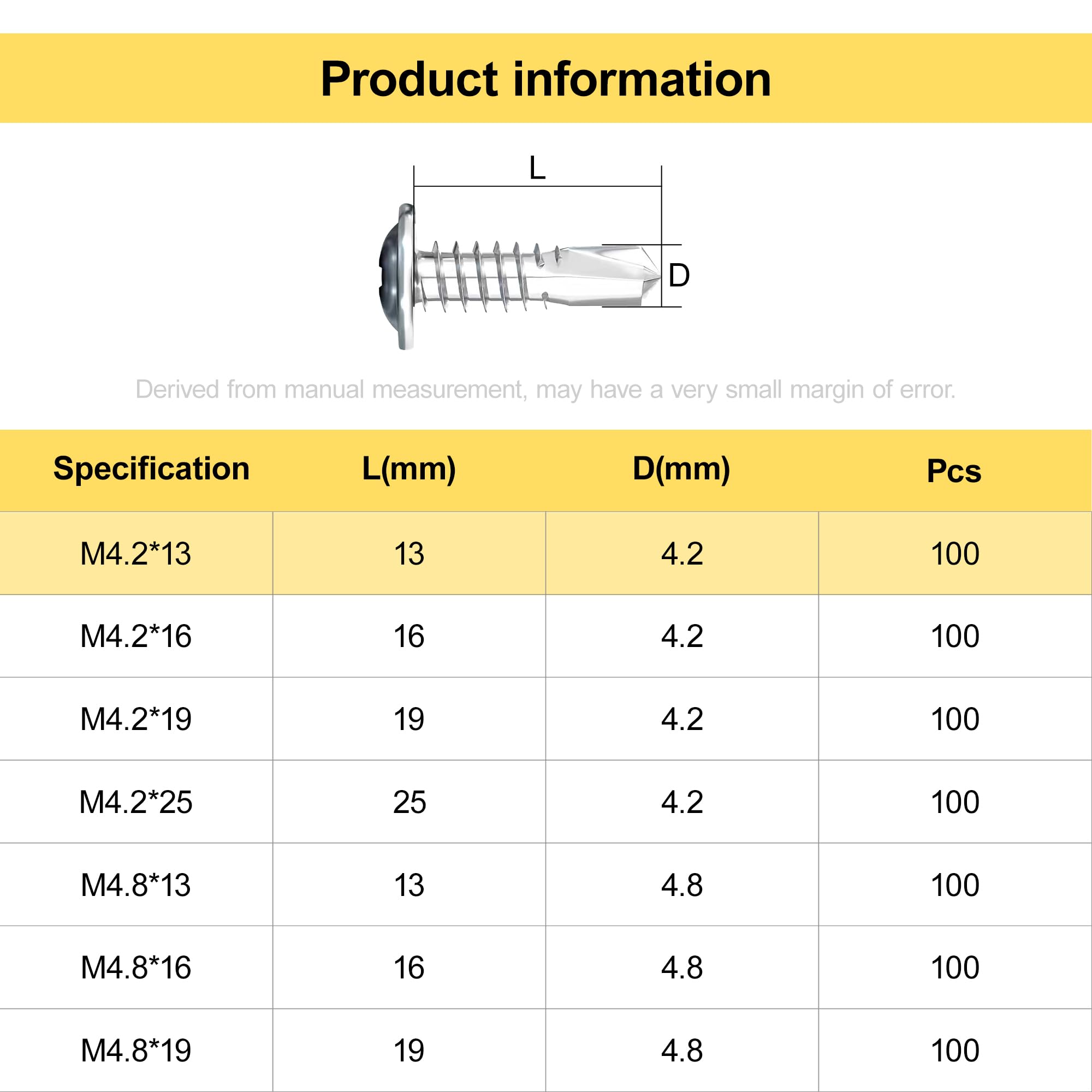Click the length value 25 cell
The width and height of the screenshot is (1092, 1092).
coord(409,802)
